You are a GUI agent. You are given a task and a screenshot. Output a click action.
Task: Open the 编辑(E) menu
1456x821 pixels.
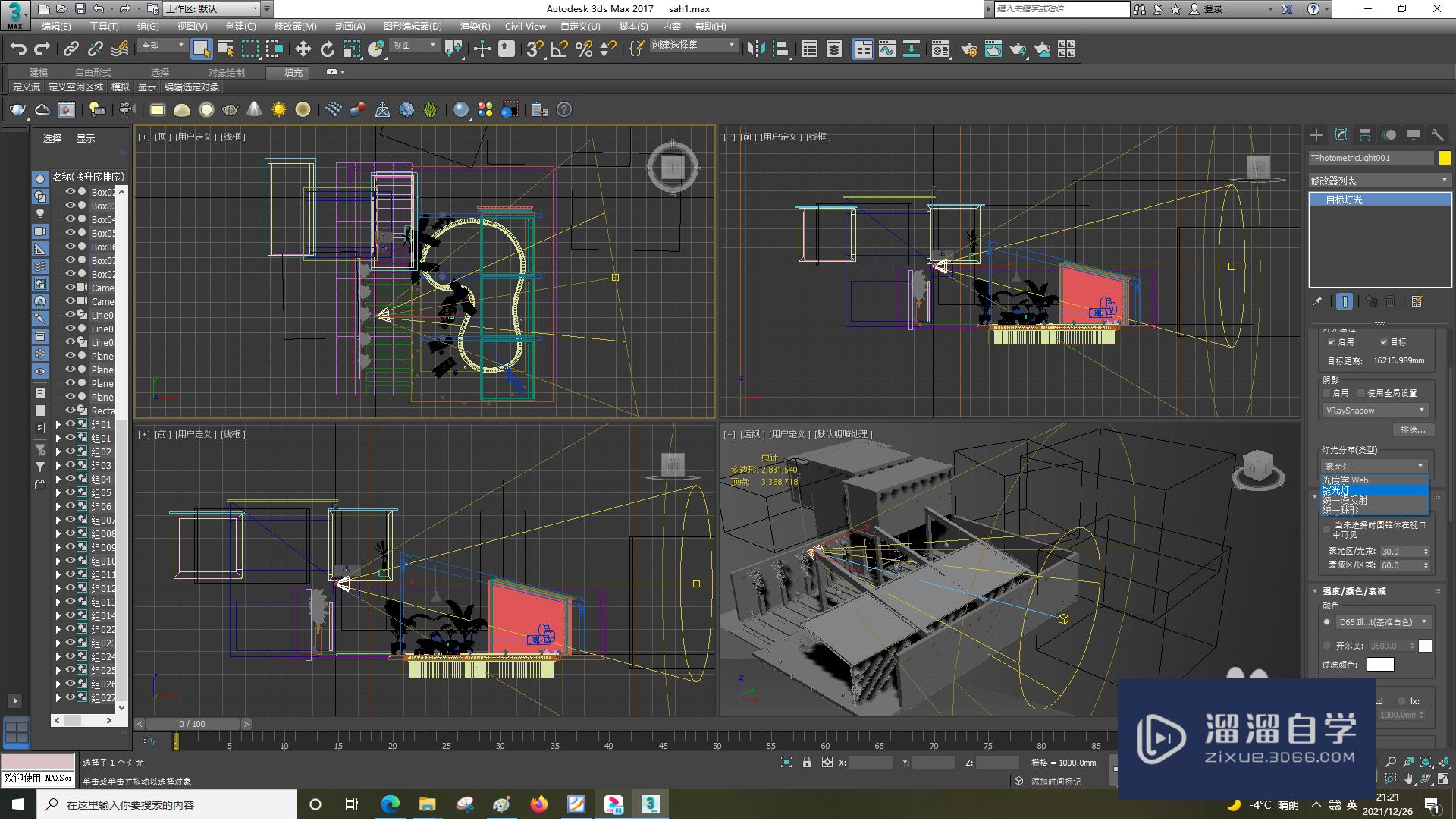(56, 26)
